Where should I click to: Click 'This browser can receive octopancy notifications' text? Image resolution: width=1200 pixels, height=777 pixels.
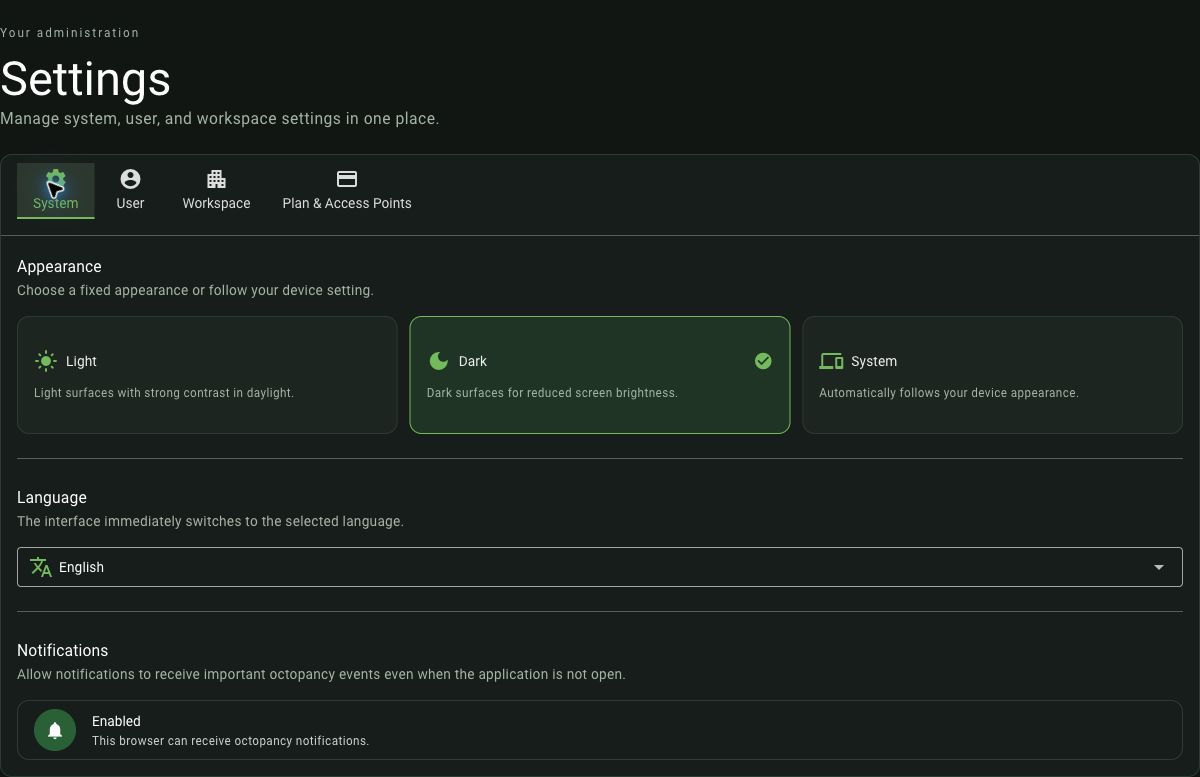[231, 741]
